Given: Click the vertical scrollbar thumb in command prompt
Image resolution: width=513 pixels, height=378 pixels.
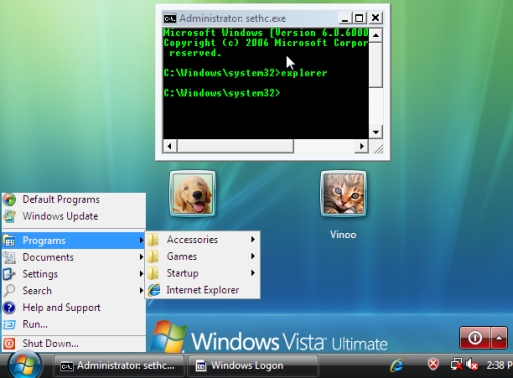Looking at the screenshot, I should tap(376, 64).
